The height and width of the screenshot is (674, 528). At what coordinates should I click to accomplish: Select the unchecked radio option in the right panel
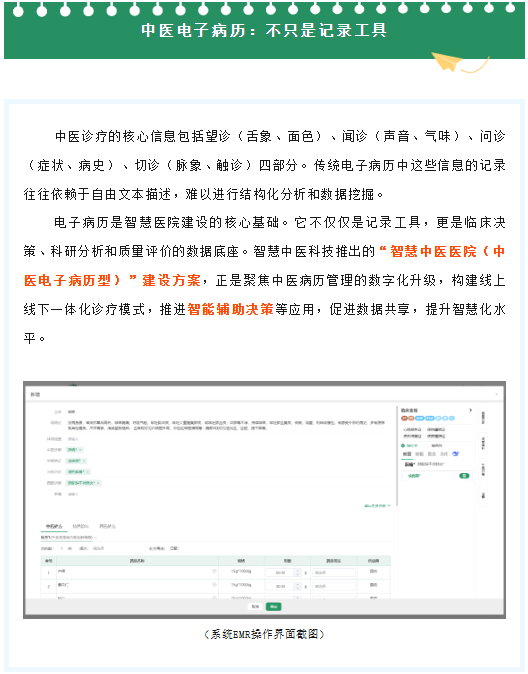(x=429, y=446)
